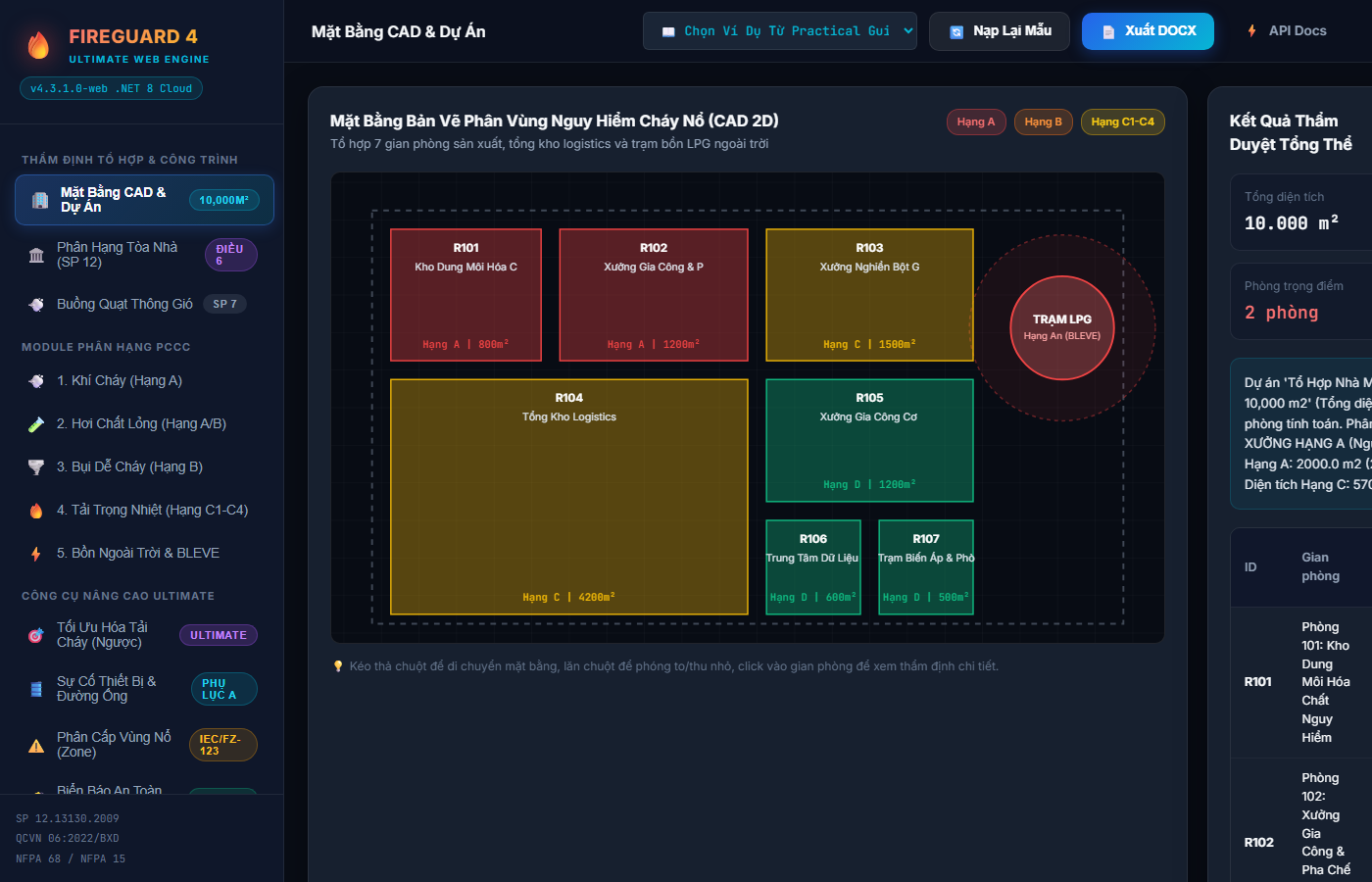
Task: Click the FireGuard 4 flame logo
Action: tap(38, 44)
